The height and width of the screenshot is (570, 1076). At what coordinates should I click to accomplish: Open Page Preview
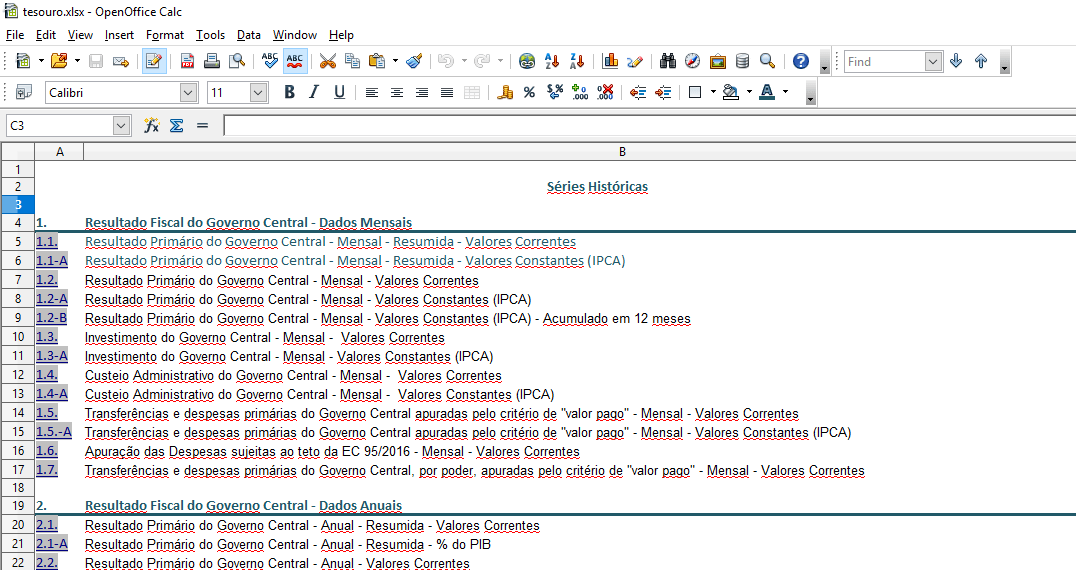point(237,61)
